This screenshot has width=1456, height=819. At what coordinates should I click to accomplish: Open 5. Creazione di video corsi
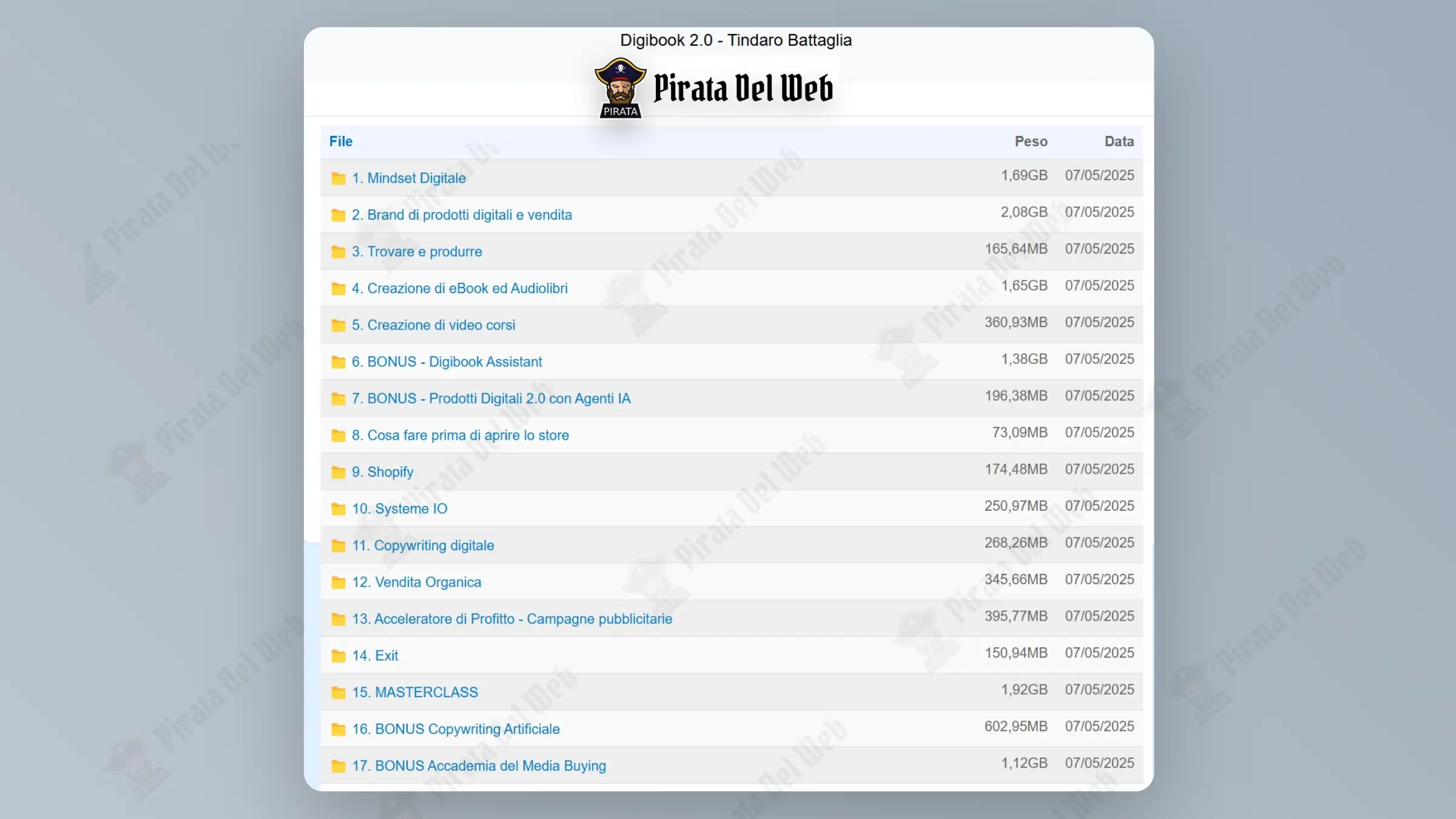[x=433, y=325]
